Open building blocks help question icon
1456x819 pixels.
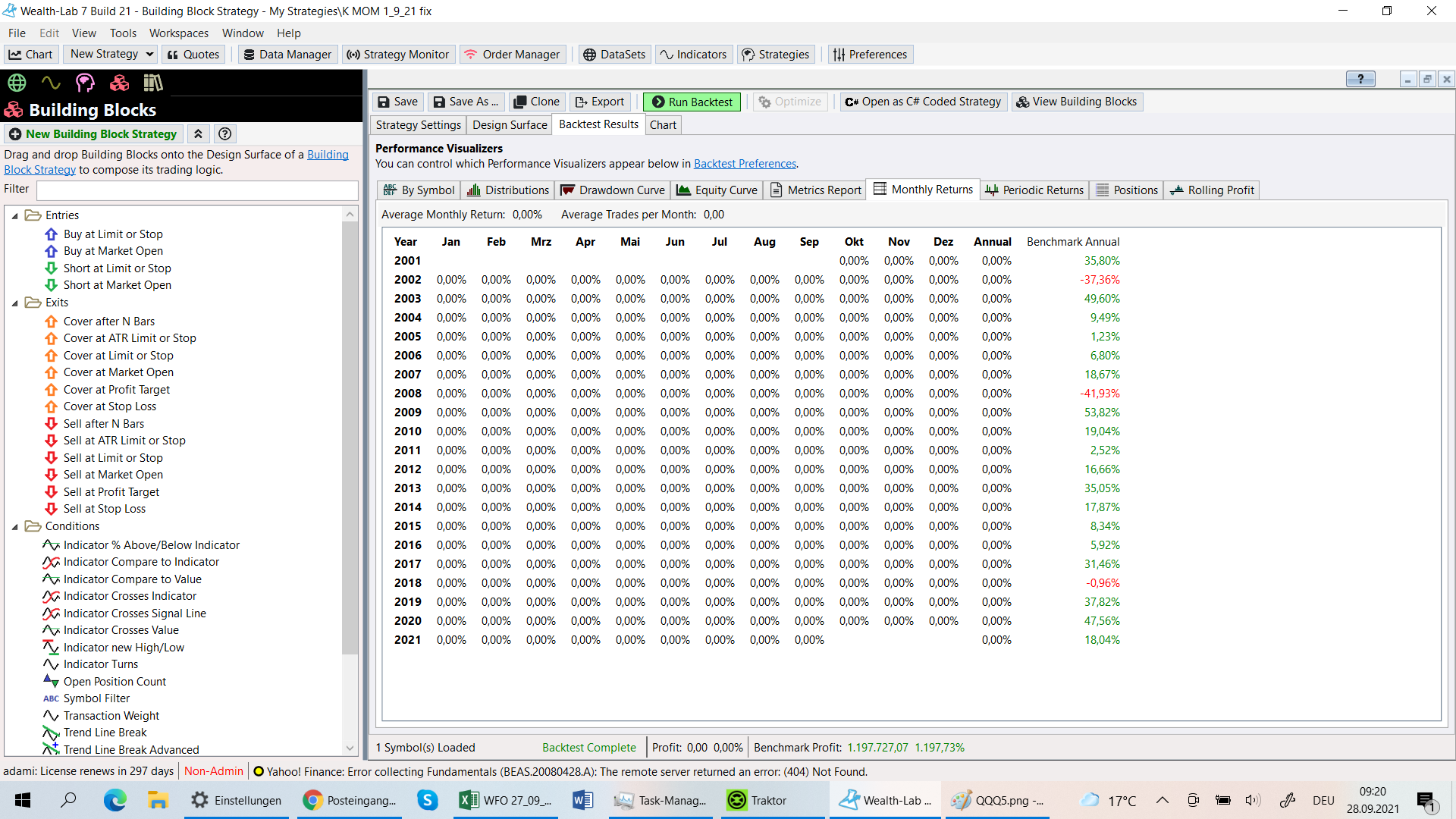click(x=224, y=134)
